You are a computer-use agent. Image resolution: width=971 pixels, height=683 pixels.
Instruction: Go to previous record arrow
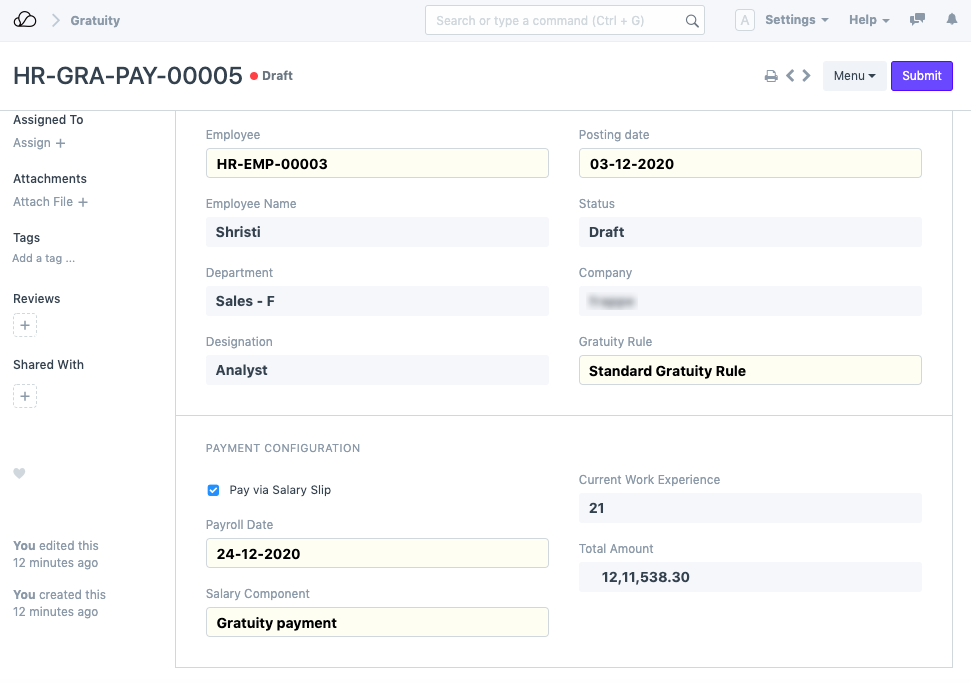point(790,76)
